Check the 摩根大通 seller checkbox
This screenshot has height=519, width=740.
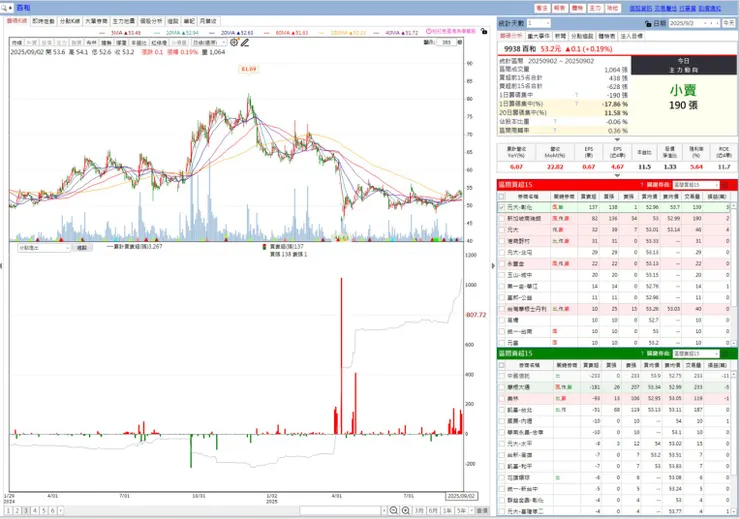coord(502,387)
